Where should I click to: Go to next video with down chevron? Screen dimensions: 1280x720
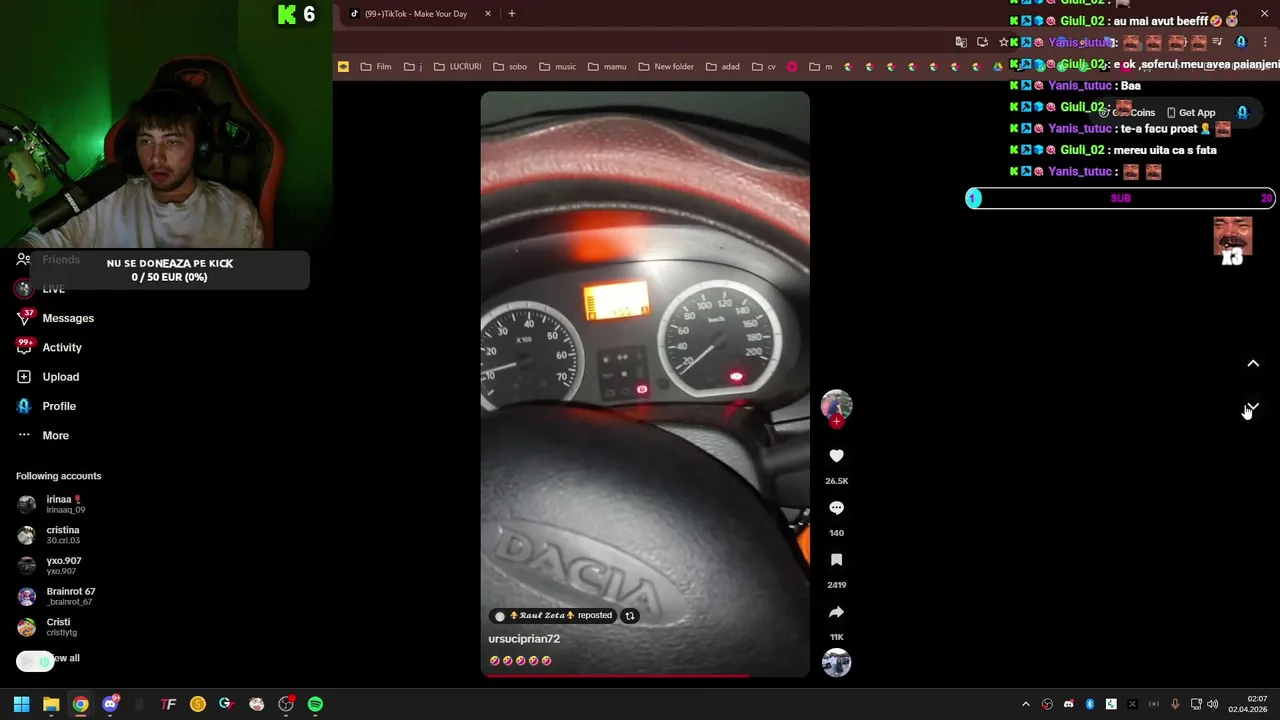[1253, 408]
